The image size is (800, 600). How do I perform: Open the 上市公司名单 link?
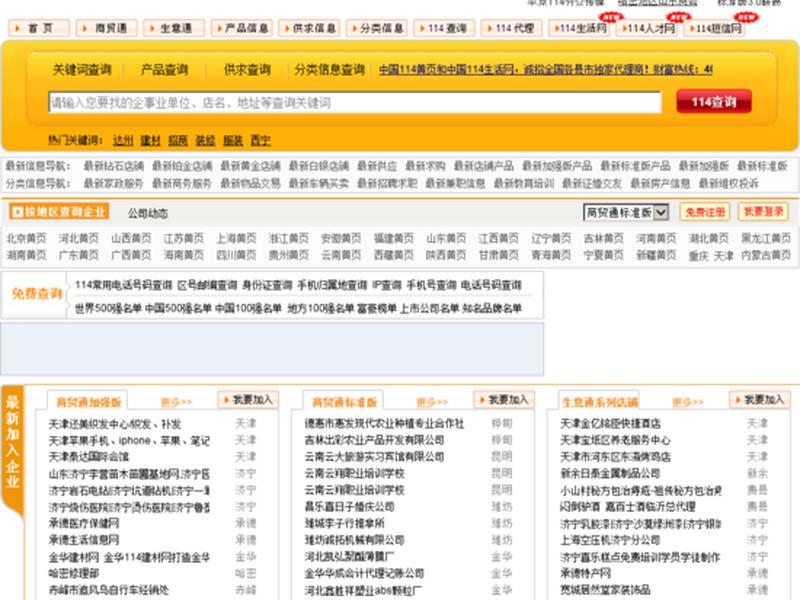pos(429,308)
